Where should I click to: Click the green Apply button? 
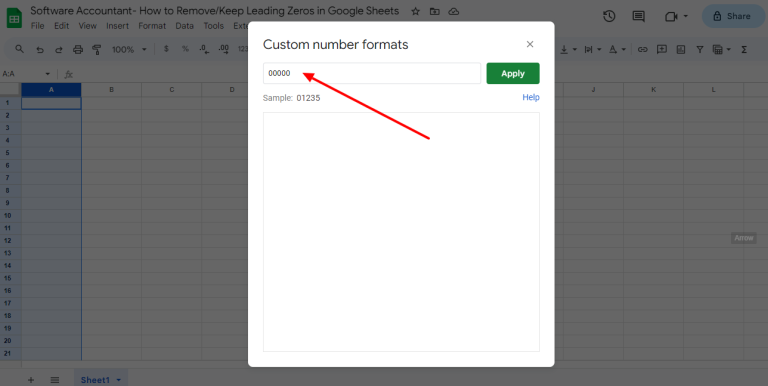(x=513, y=73)
